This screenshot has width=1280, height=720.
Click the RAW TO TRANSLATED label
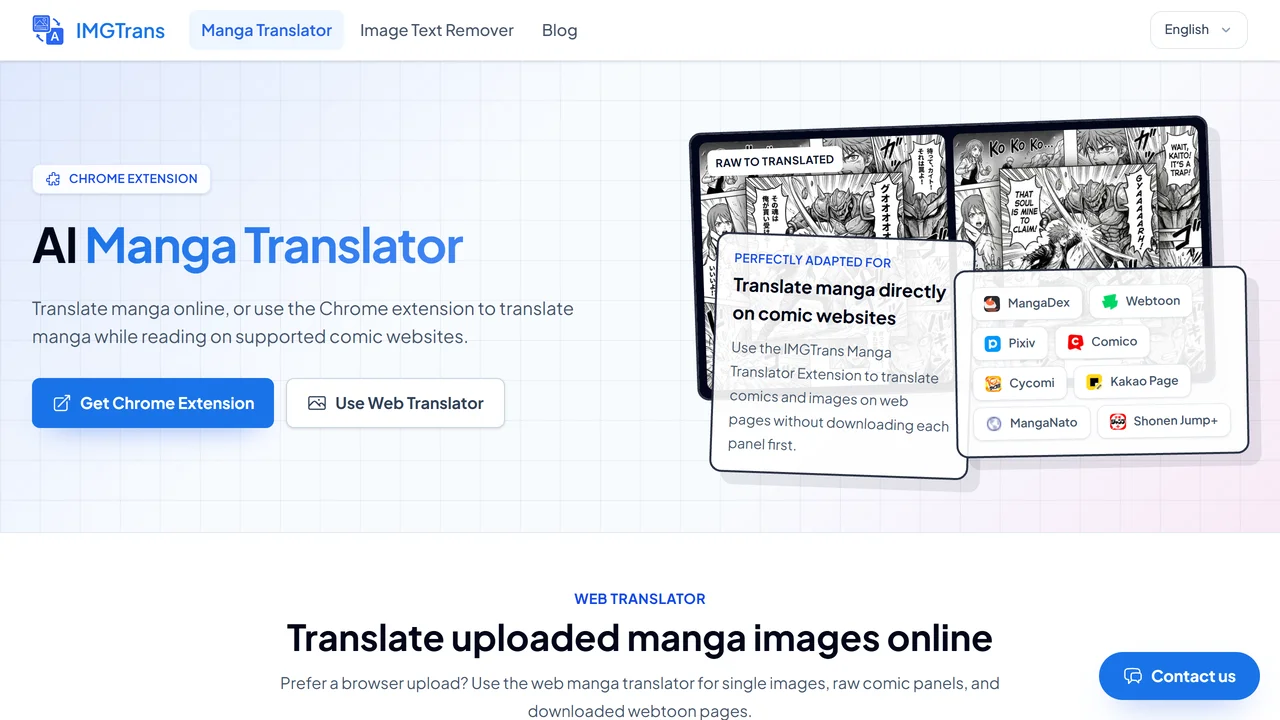(775, 160)
